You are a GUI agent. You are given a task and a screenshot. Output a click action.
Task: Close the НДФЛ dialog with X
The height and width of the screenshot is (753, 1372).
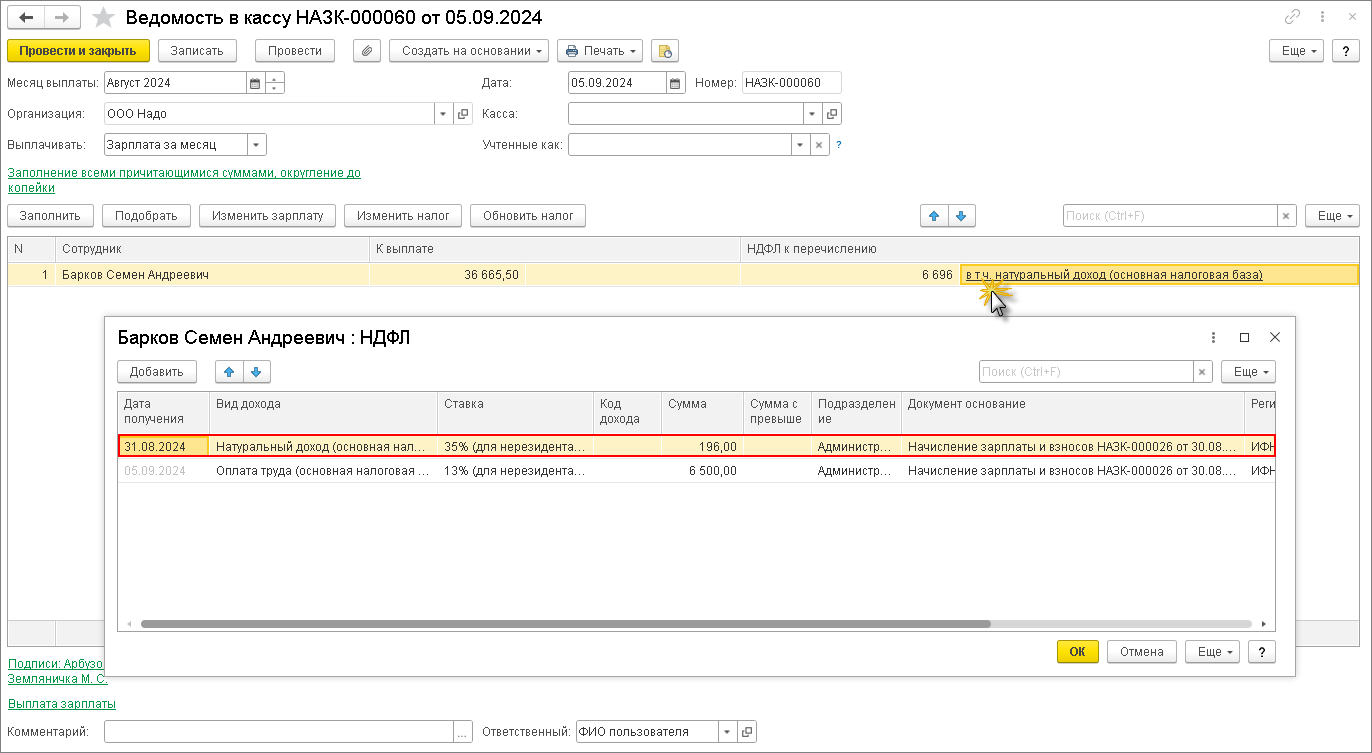[1275, 338]
